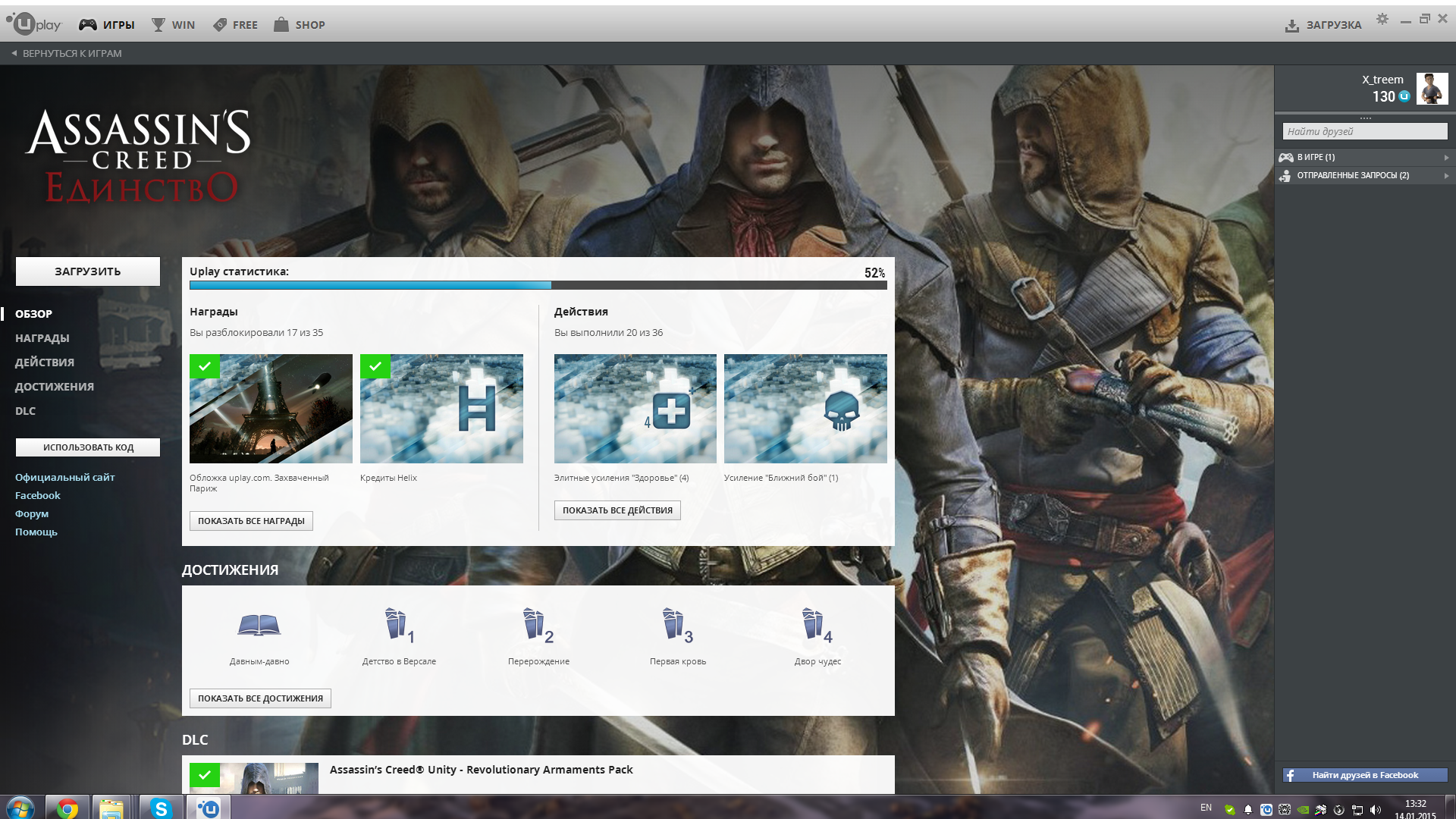
Task: Click the Uplay units coin icon
Action: tap(1404, 96)
